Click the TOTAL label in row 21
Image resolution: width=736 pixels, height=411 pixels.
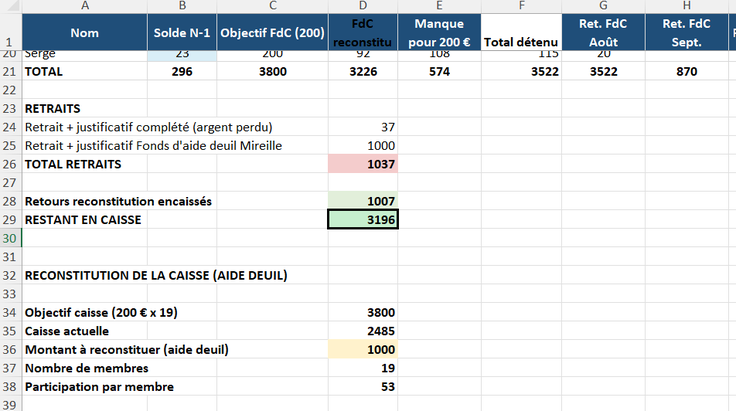coord(44,72)
